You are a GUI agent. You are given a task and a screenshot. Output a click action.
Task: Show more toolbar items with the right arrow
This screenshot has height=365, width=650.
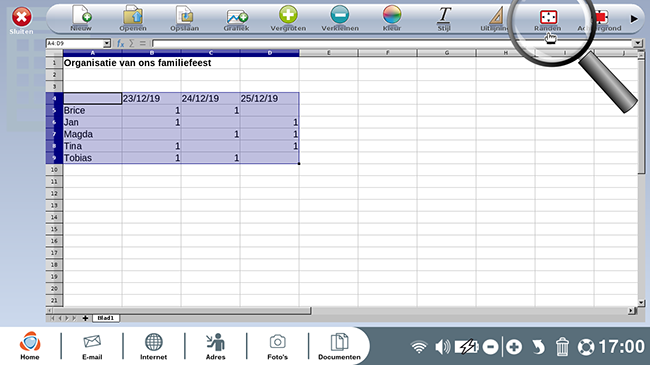coord(634,19)
